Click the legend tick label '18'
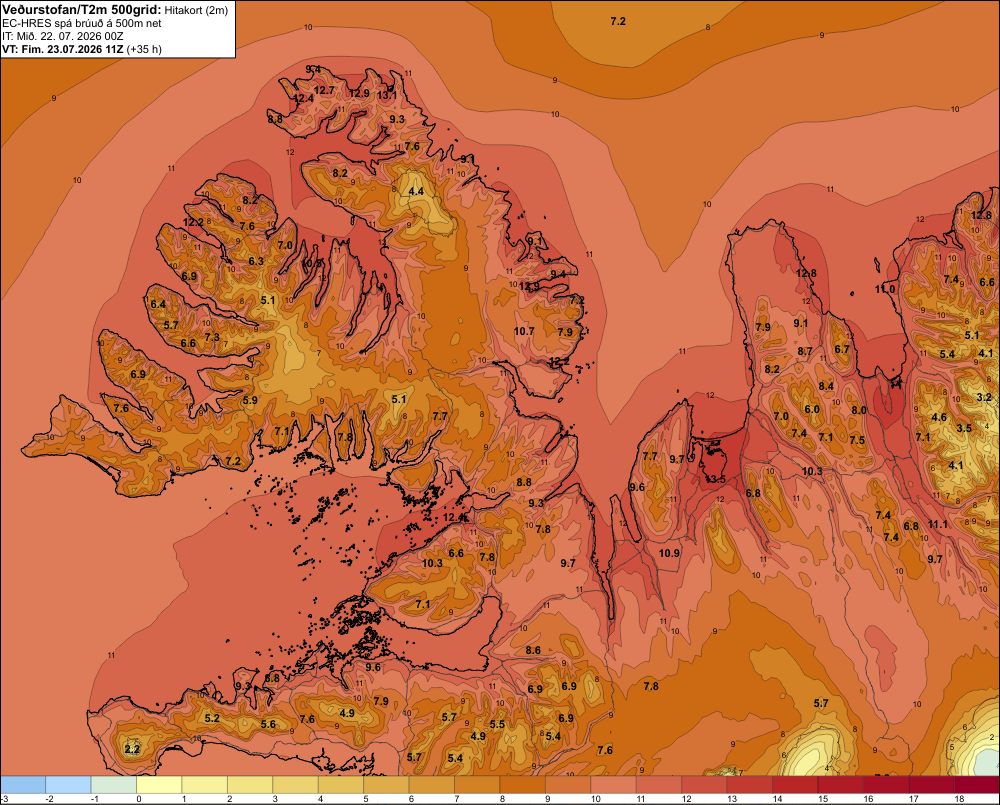The width and height of the screenshot is (1000, 805). [x=959, y=799]
